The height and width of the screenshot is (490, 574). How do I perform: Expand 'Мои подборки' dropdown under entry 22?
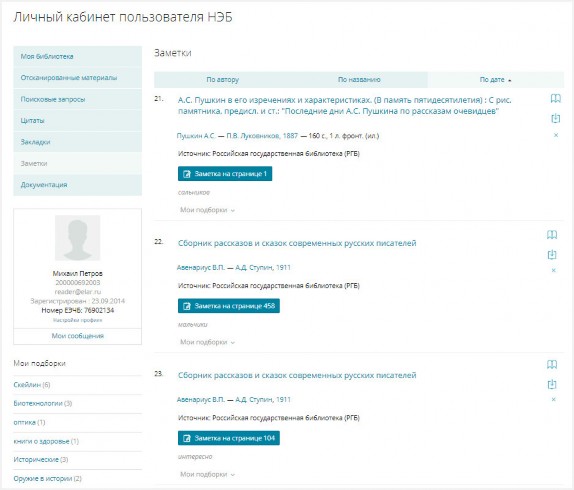(x=207, y=342)
